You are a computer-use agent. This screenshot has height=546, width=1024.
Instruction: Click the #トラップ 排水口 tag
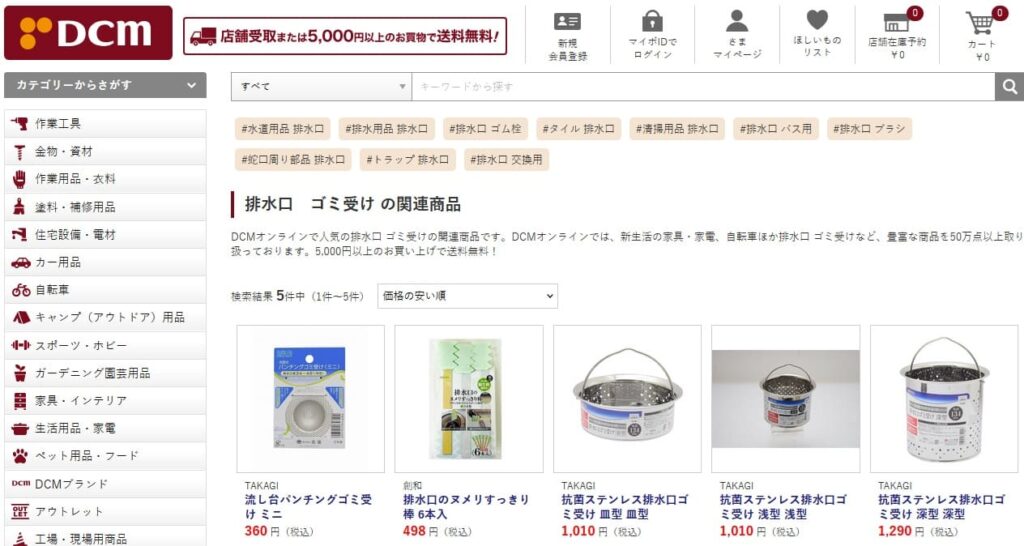tap(408, 159)
